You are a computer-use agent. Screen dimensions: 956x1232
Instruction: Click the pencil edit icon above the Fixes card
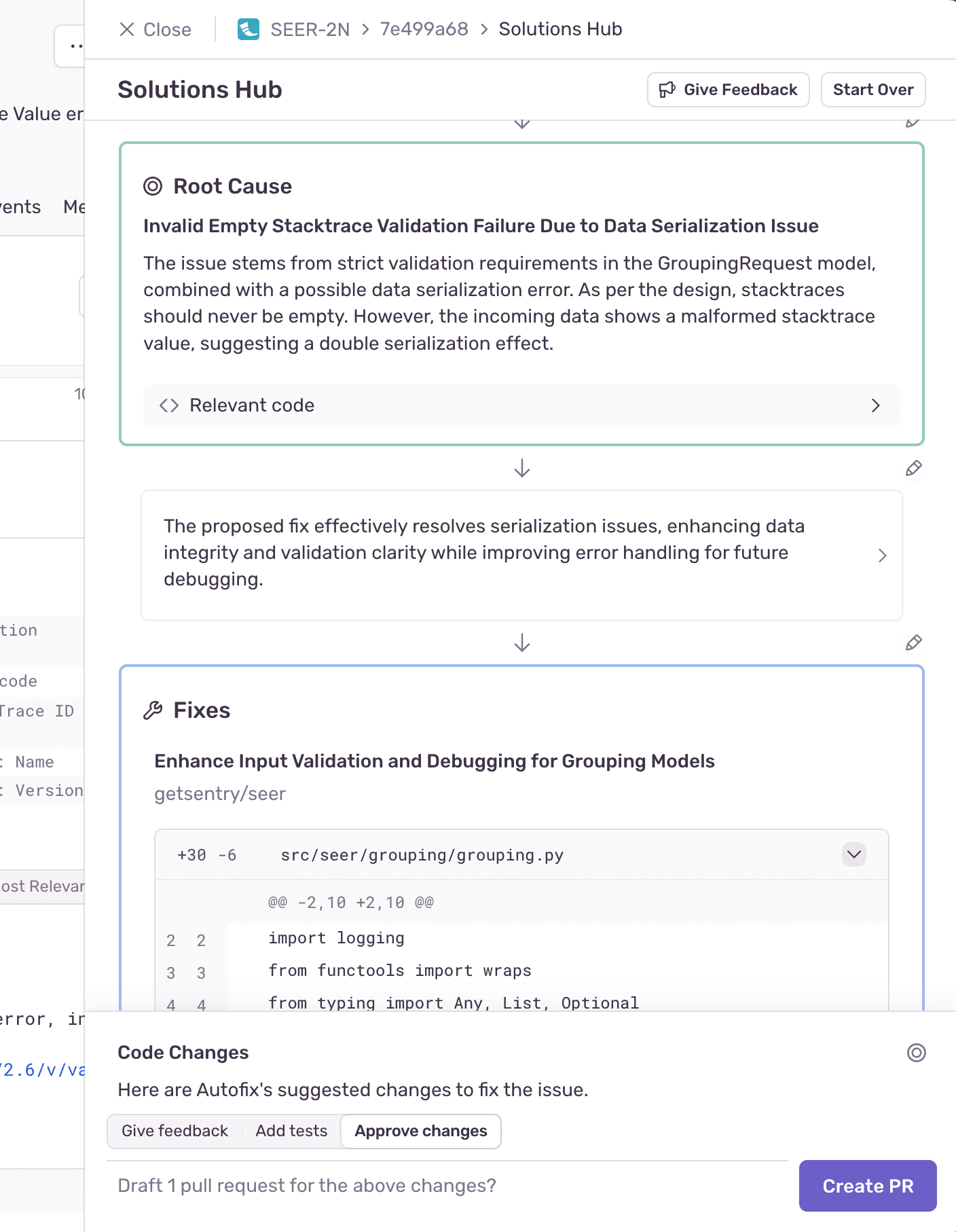913,642
